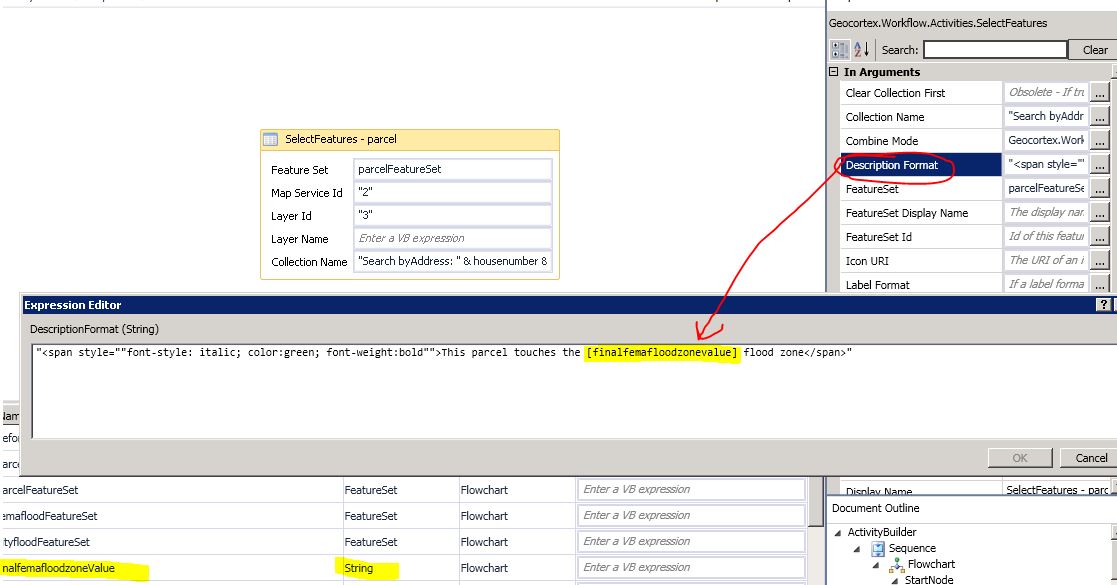The height and width of the screenshot is (585, 1117).
Task: Edit Collection Name field in SelectFeatures activity
Action: [452, 262]
